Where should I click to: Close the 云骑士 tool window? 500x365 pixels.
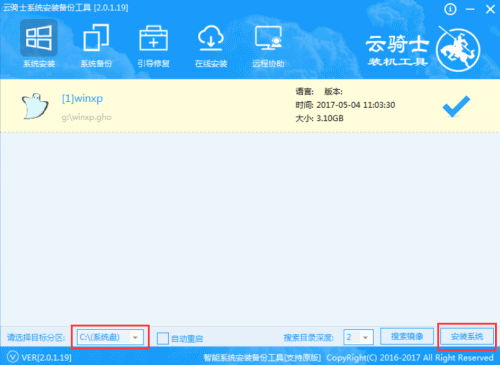click(490, 9)
